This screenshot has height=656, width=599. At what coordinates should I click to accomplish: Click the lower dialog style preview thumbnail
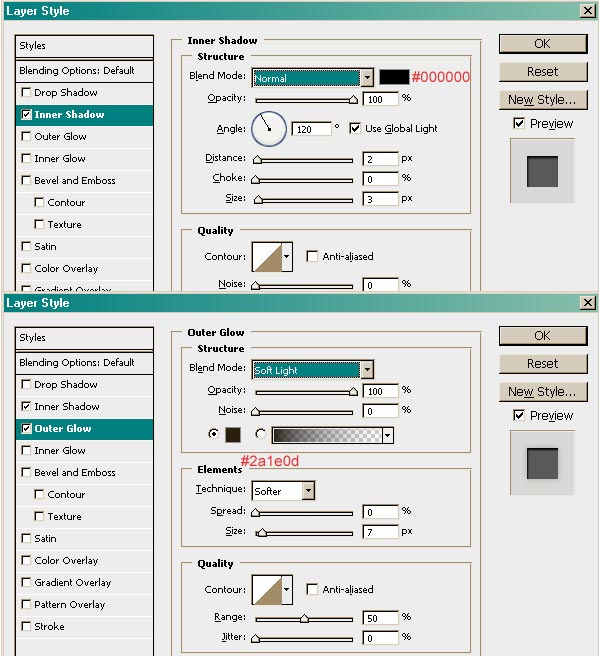click(542, 463)
